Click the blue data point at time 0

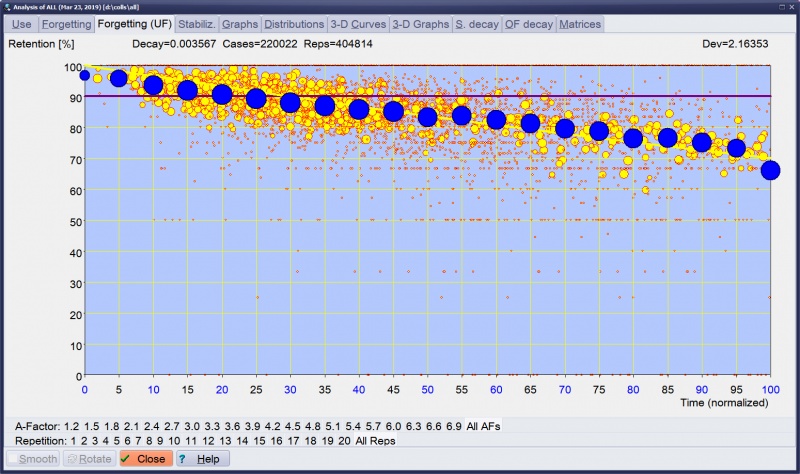point(85,76)
